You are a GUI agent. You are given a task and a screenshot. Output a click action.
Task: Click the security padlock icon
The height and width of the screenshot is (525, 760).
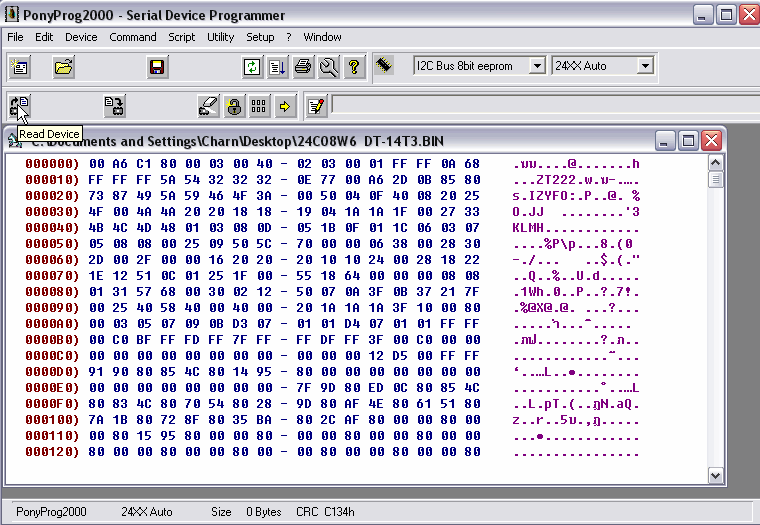[x=234, y=106]
